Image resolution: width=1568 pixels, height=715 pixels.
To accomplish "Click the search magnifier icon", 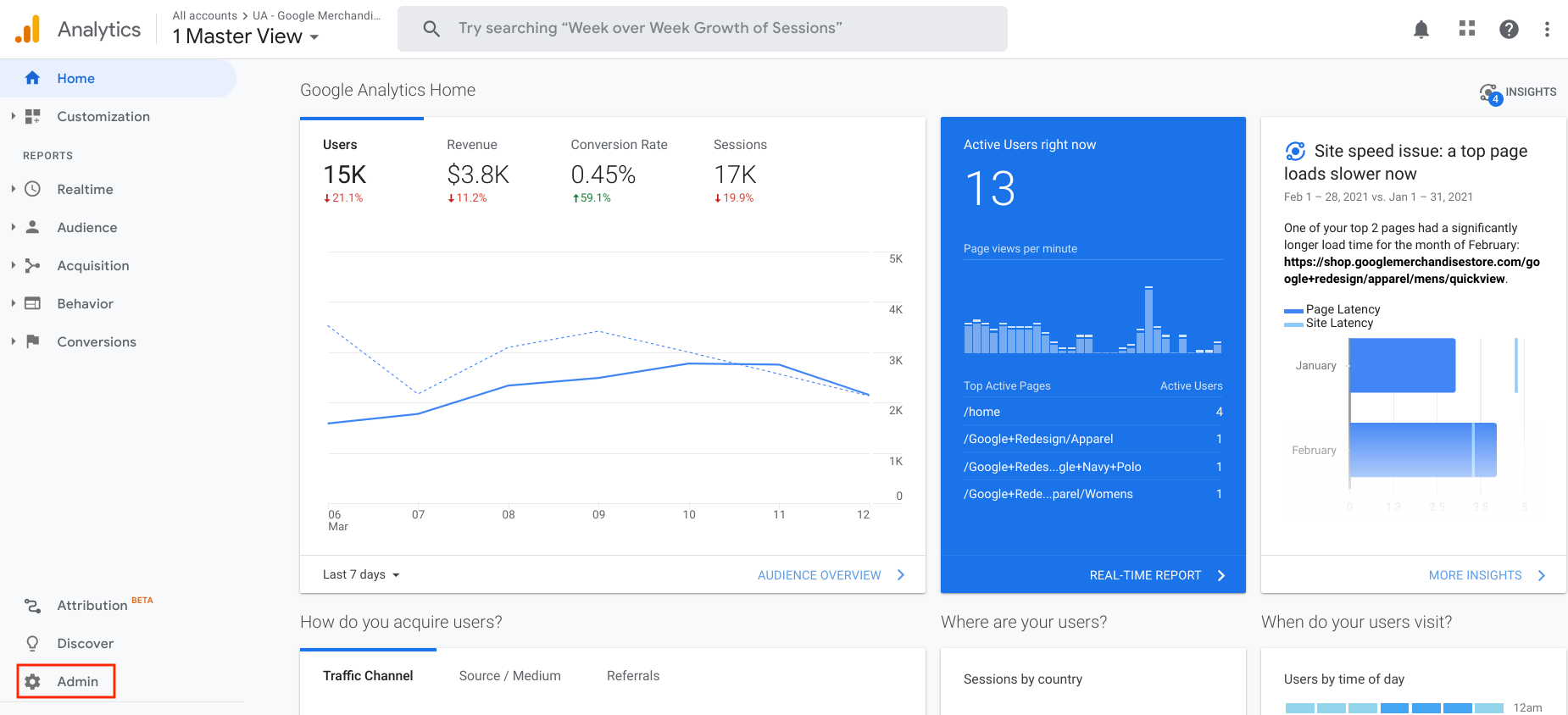I will point(431,29).
